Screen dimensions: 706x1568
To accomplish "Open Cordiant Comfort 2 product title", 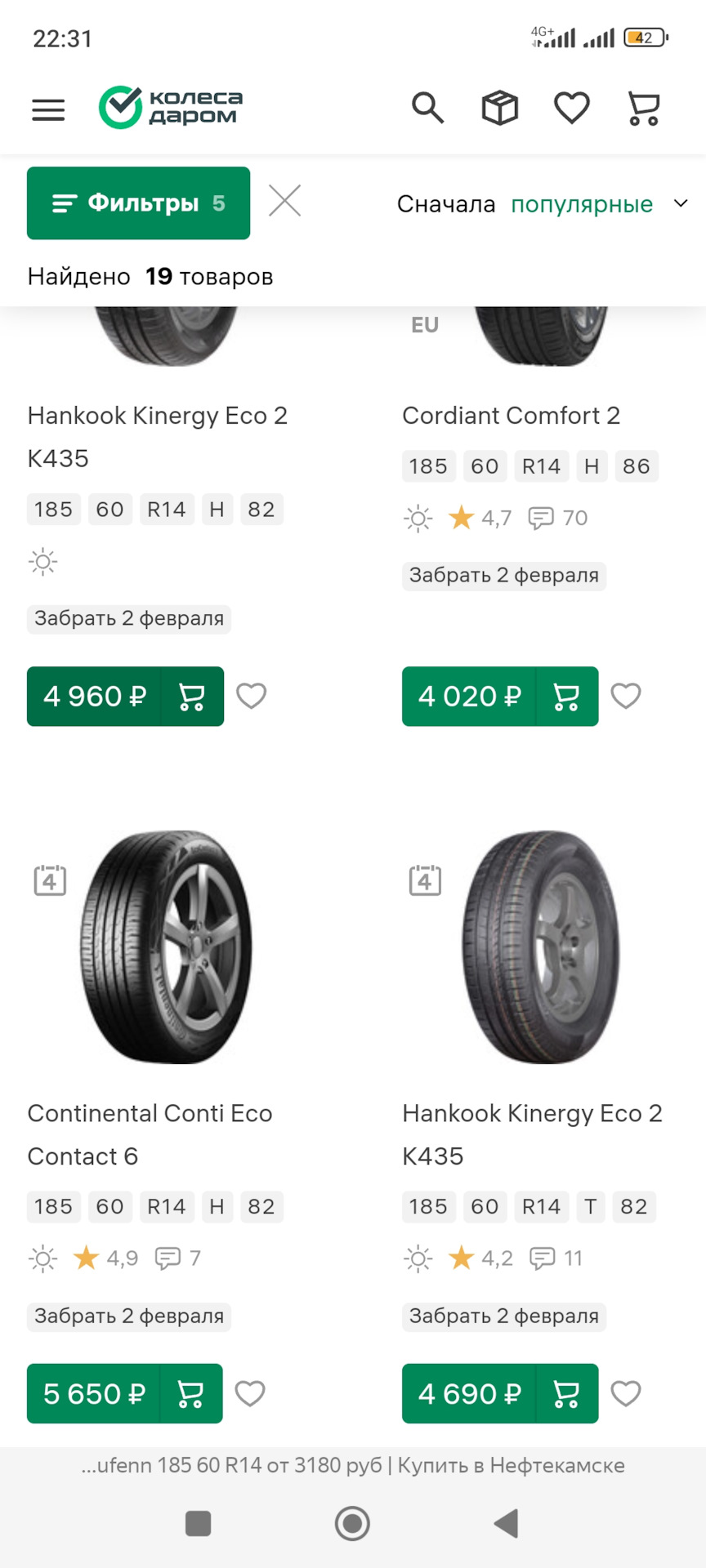I will click(x=511, y=416).
